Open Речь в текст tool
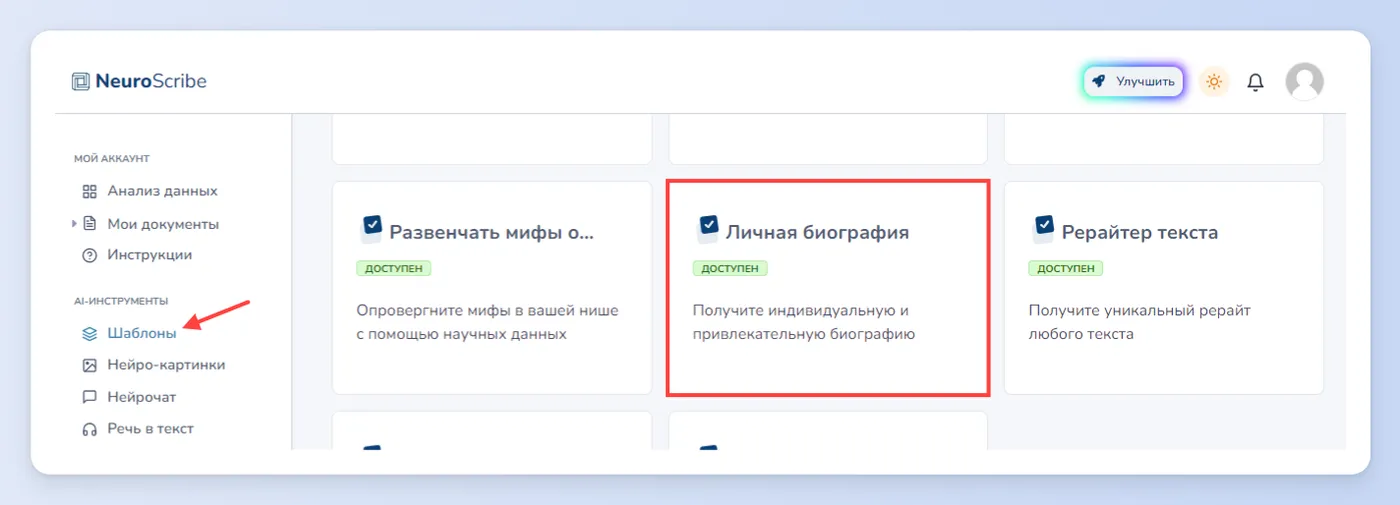The height and width of the screenshot is (505, 1400). (151, 429)
